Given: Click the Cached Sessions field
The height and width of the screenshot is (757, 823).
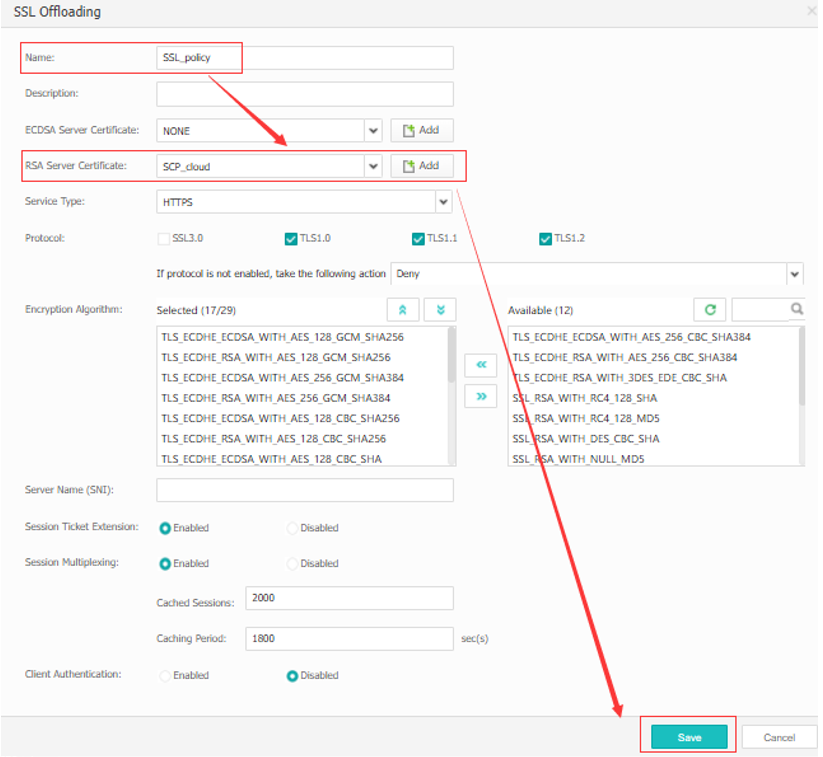Looking at the screenshot, I should [350, 598].
